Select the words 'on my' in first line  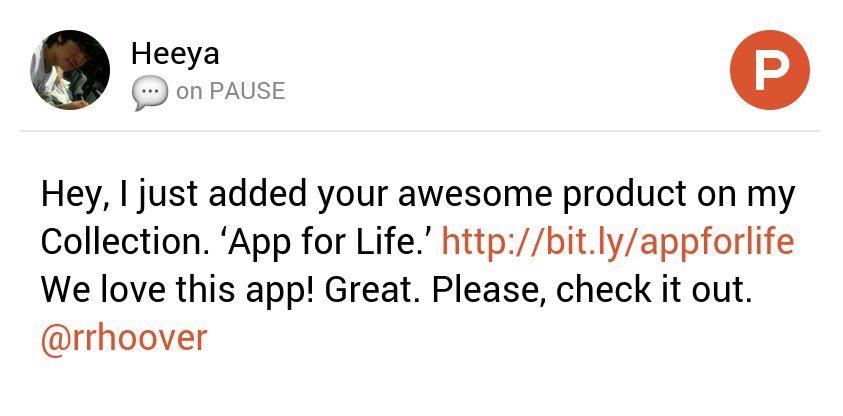746,197
